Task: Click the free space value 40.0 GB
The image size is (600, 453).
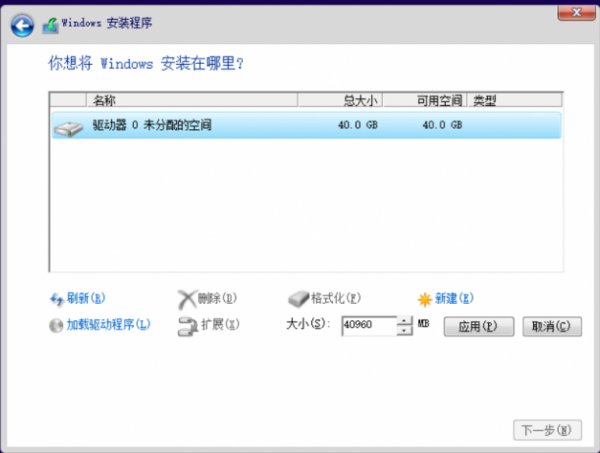Action: 442,125
